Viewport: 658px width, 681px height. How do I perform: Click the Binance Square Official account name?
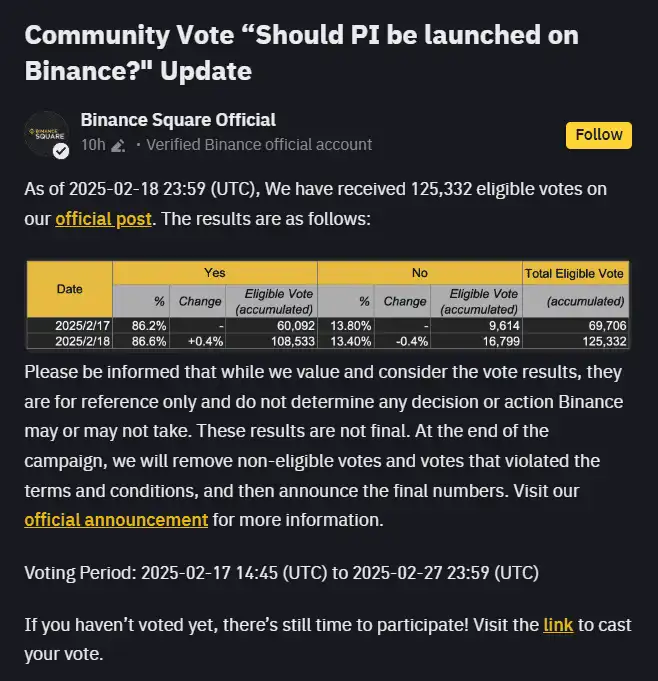pyautogui.click(x=177, y=120)
